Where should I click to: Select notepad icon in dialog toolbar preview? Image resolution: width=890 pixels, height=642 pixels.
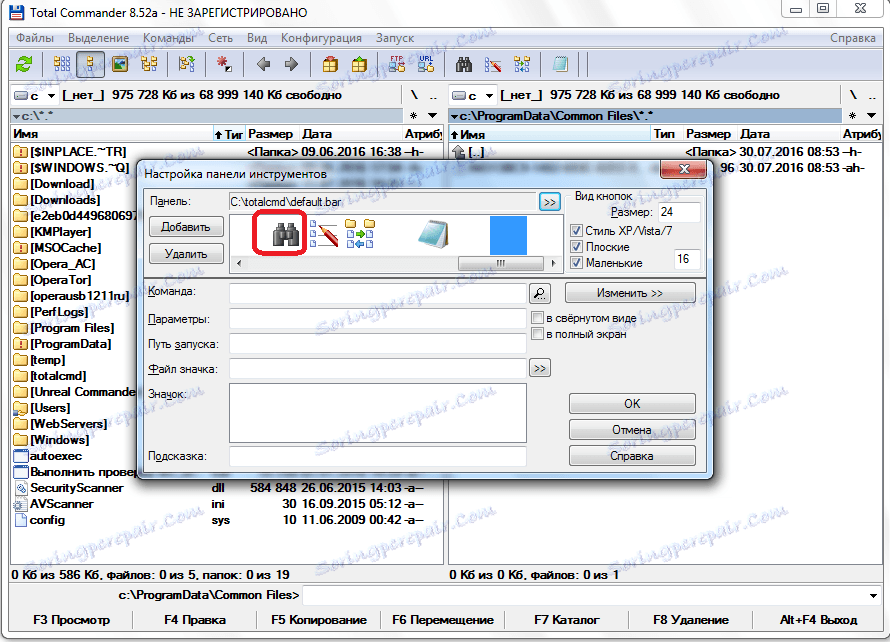(x=433, y=234)
